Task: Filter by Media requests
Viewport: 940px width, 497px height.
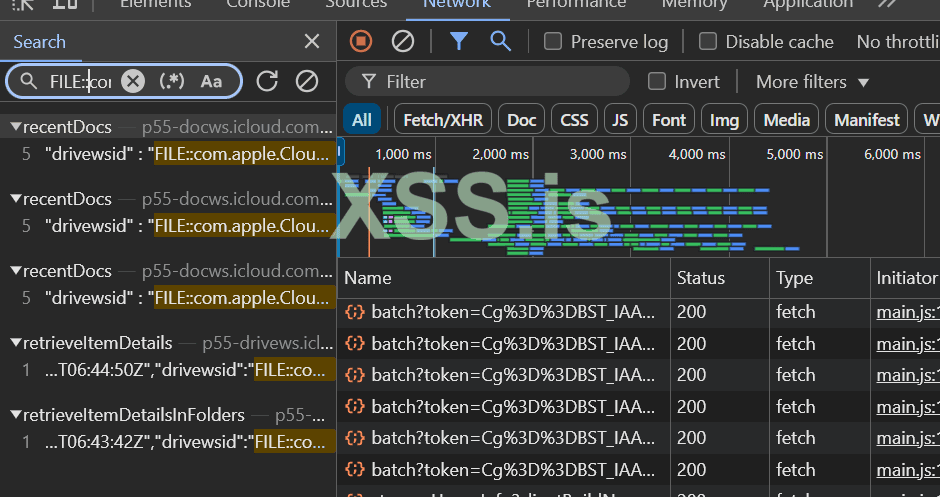Action: click(787, 120)
